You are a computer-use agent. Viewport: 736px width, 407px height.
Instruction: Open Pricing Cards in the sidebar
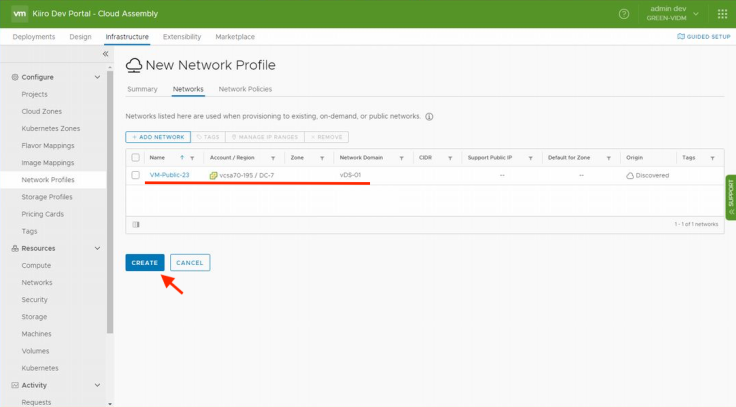tap(42, 214)
